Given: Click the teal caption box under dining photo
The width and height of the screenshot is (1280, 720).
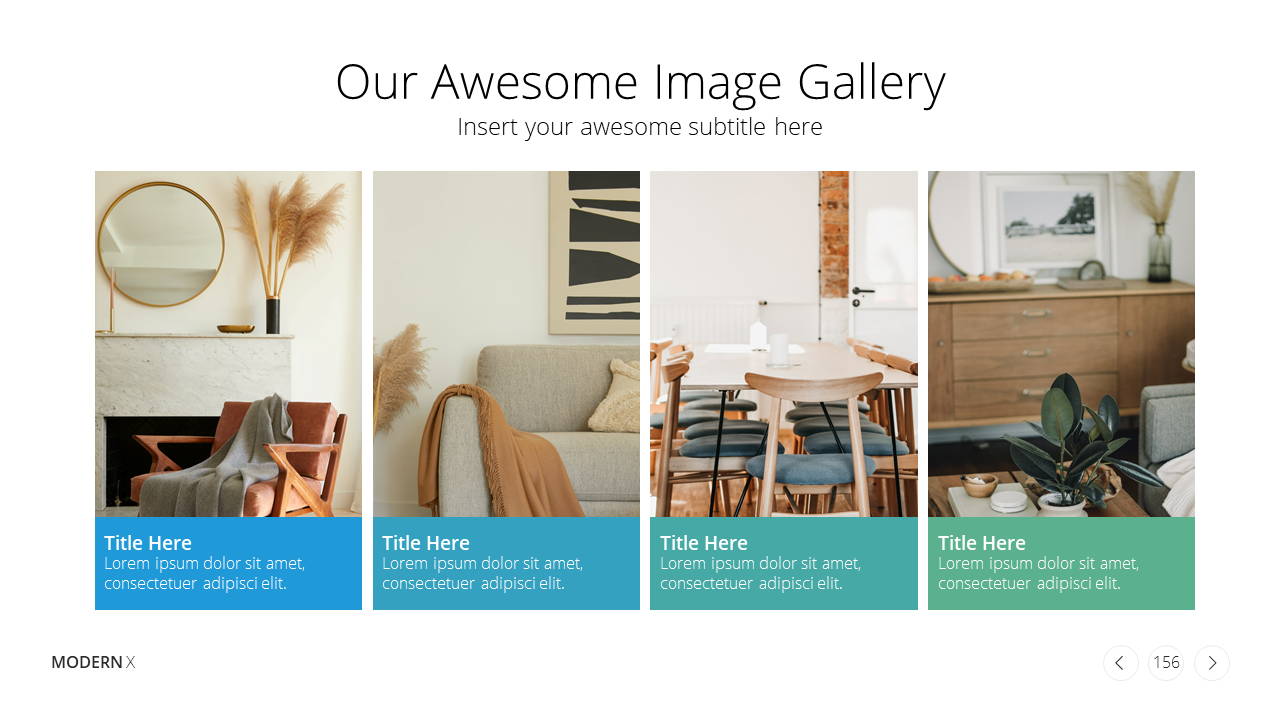Looking at the screenshot, I should (x=784, y=563).
